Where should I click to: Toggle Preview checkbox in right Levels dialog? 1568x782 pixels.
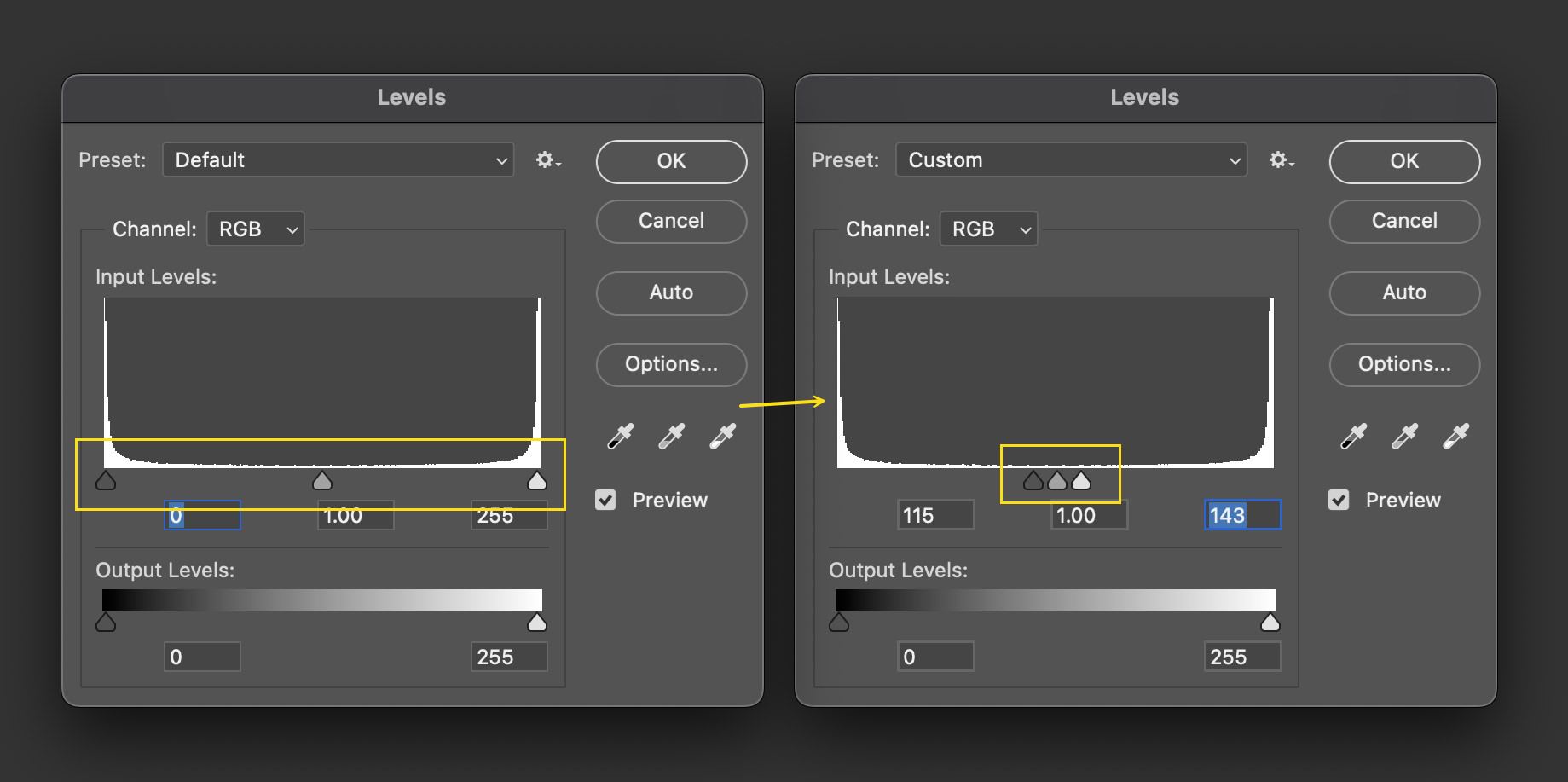(x=1339, y=501)
